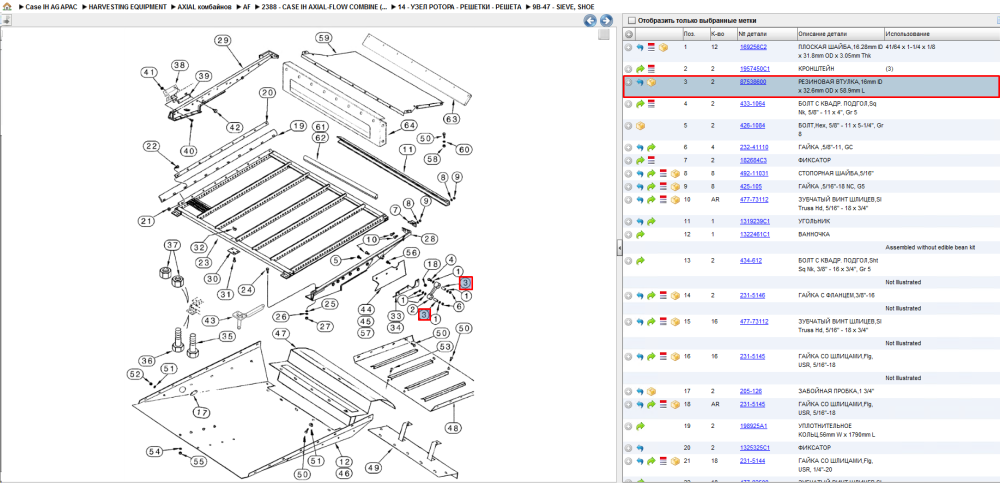The image size is (1000, 483).
Task: Click the green arrow icon in row 433-1064
Action: pyautogui.click(x=640, y=103)
